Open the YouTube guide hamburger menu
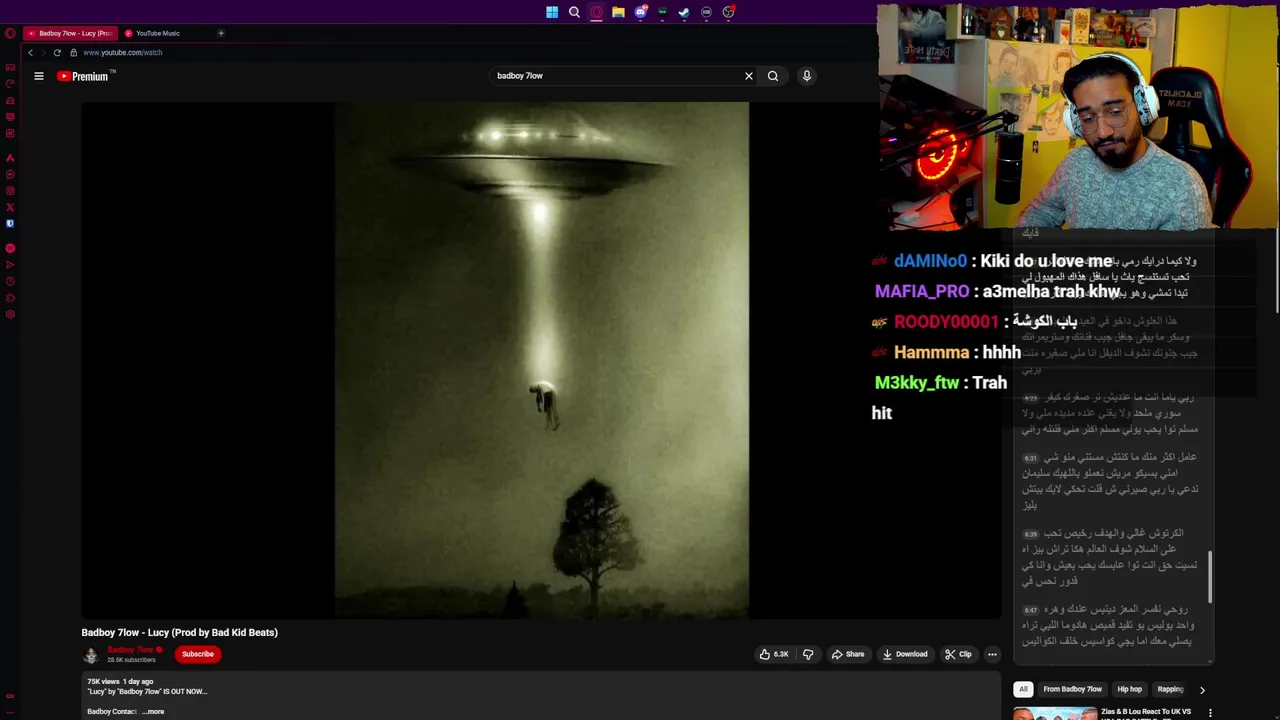 pos(39,76)
